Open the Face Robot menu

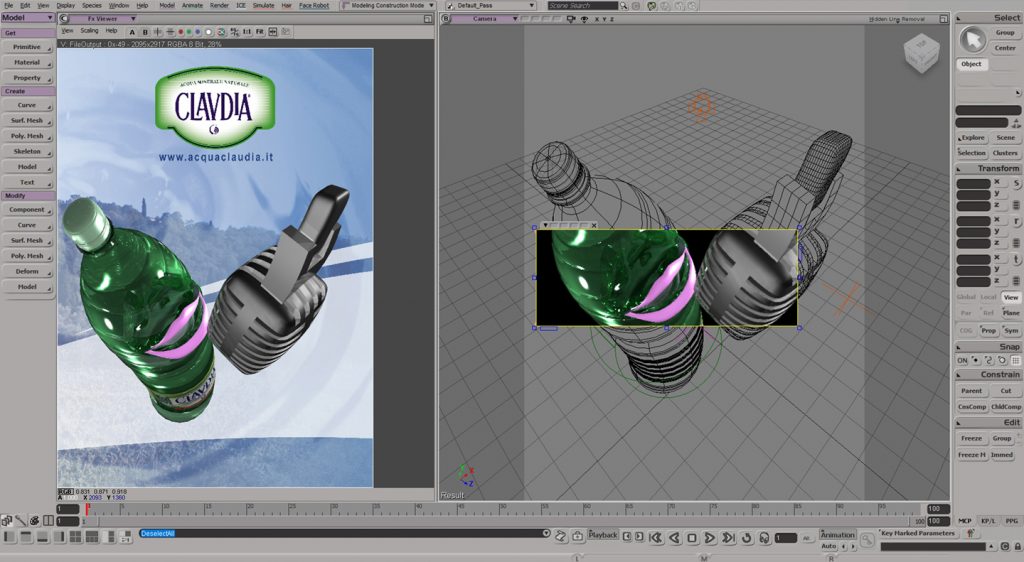314,5
